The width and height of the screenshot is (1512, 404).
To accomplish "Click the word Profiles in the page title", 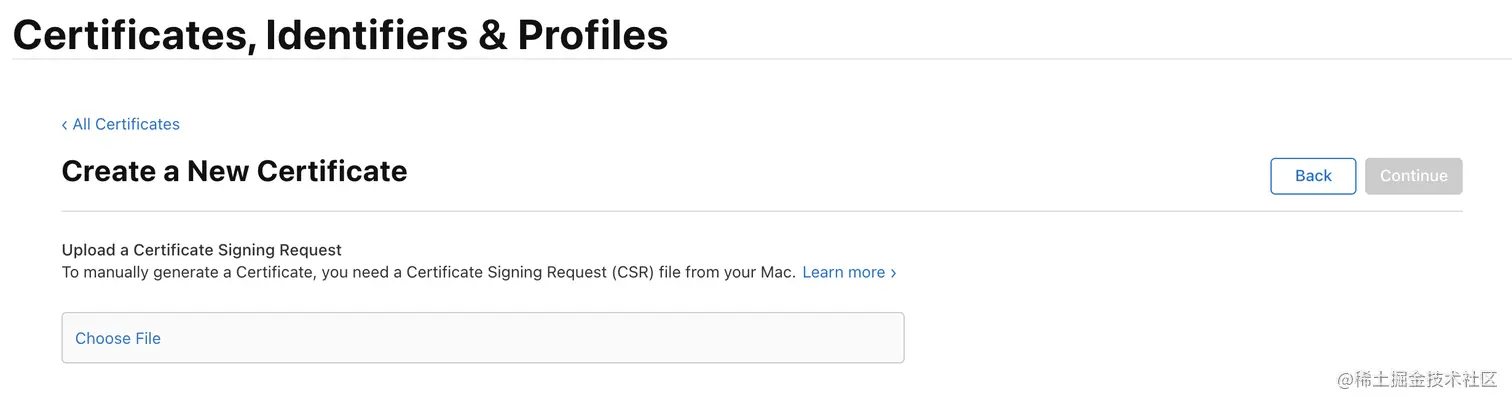I will pyautogui.click(x=593, y=36).
